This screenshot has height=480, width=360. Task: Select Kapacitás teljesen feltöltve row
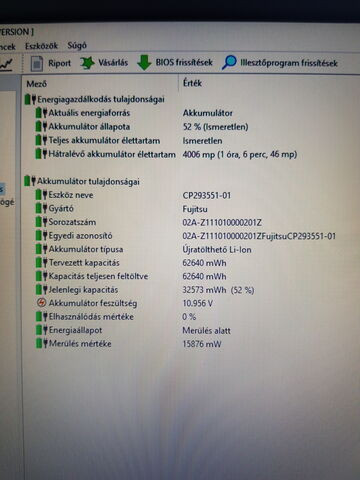click(131, 276)
